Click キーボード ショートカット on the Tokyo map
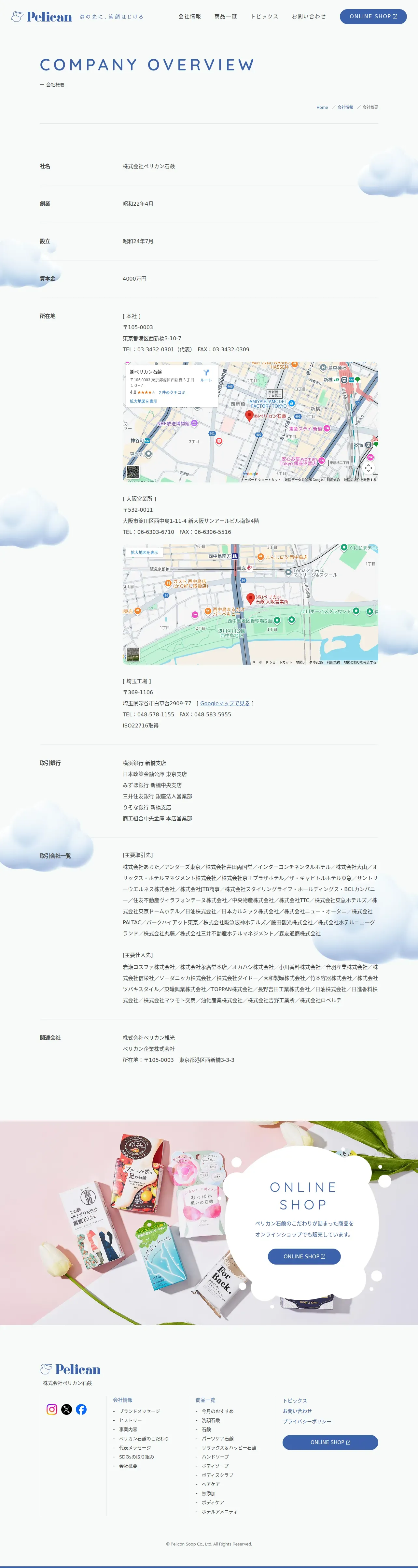 261,480
